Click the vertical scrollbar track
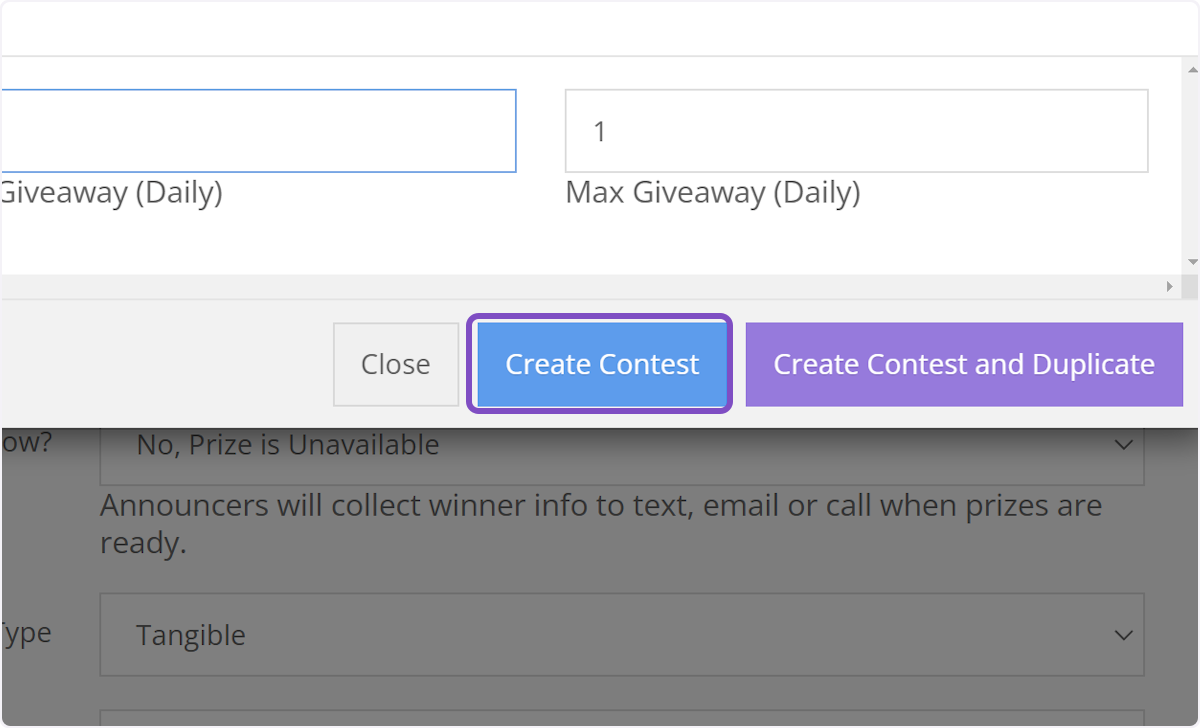 (1191, 165)
